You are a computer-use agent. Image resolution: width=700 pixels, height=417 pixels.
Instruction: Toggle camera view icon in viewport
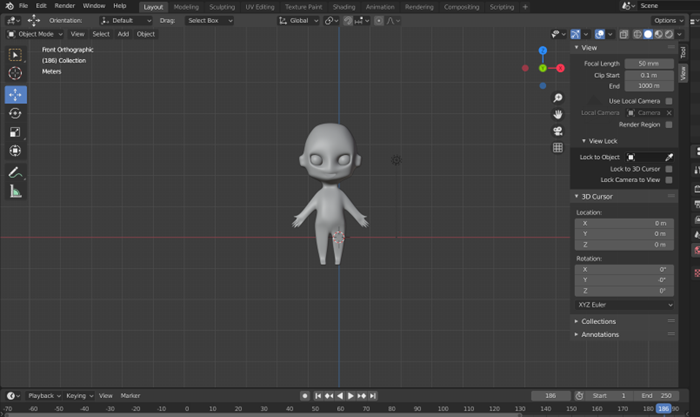(x=558, y=131)
